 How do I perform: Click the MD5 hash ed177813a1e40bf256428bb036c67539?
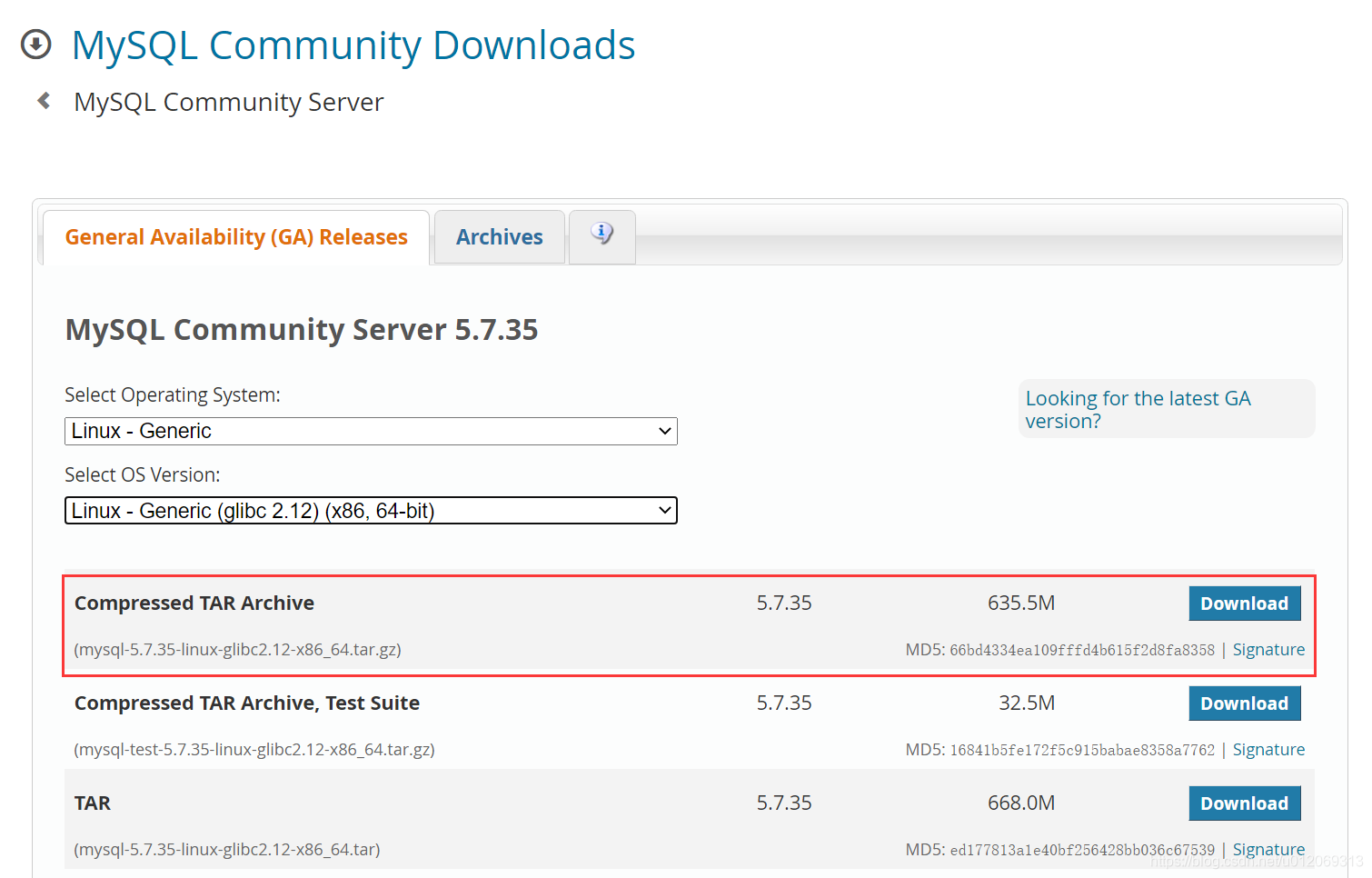pyautogui.click(x=1082, y=850)
